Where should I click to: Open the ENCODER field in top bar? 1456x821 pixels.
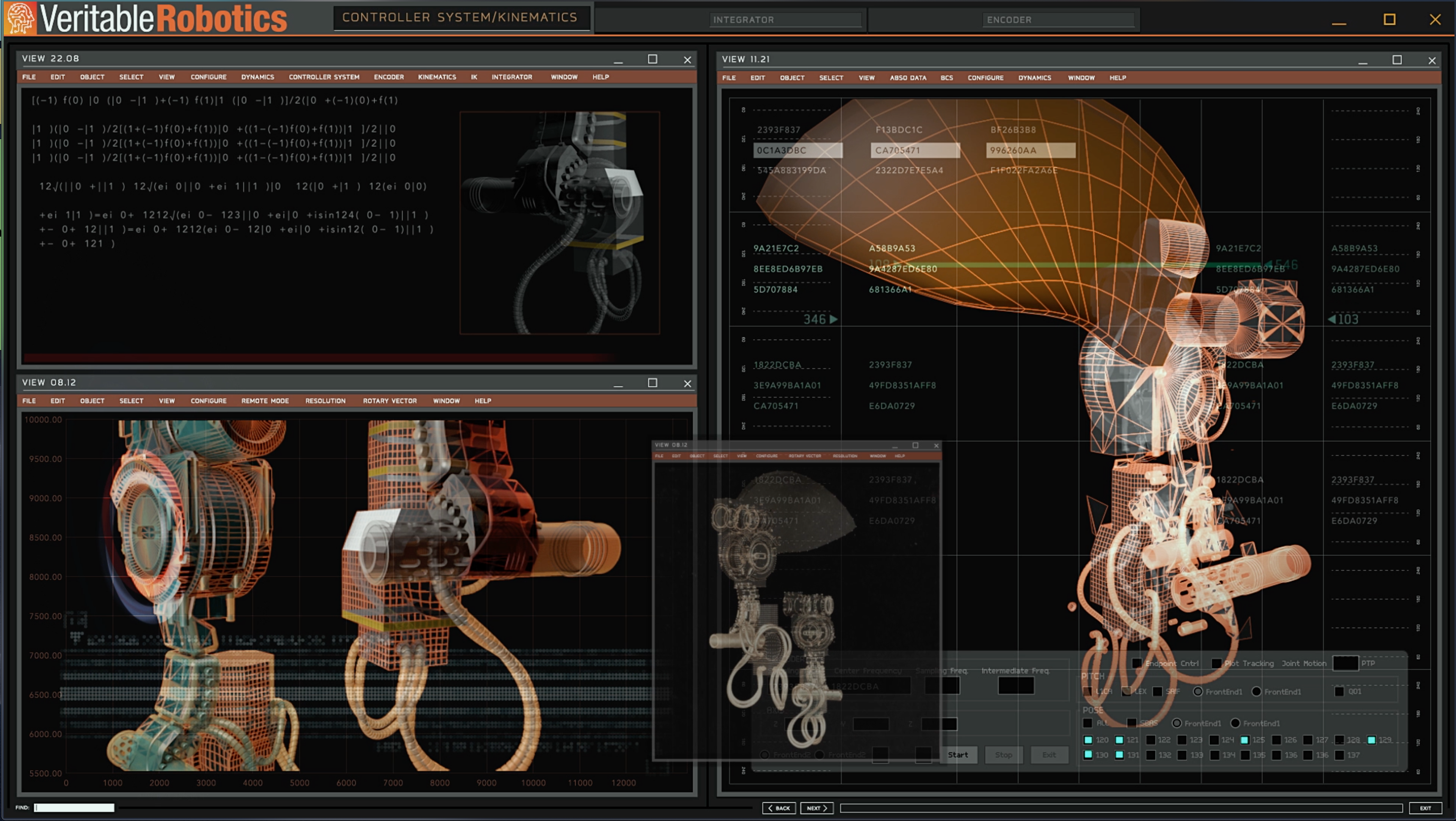[x=1058, y=20]
